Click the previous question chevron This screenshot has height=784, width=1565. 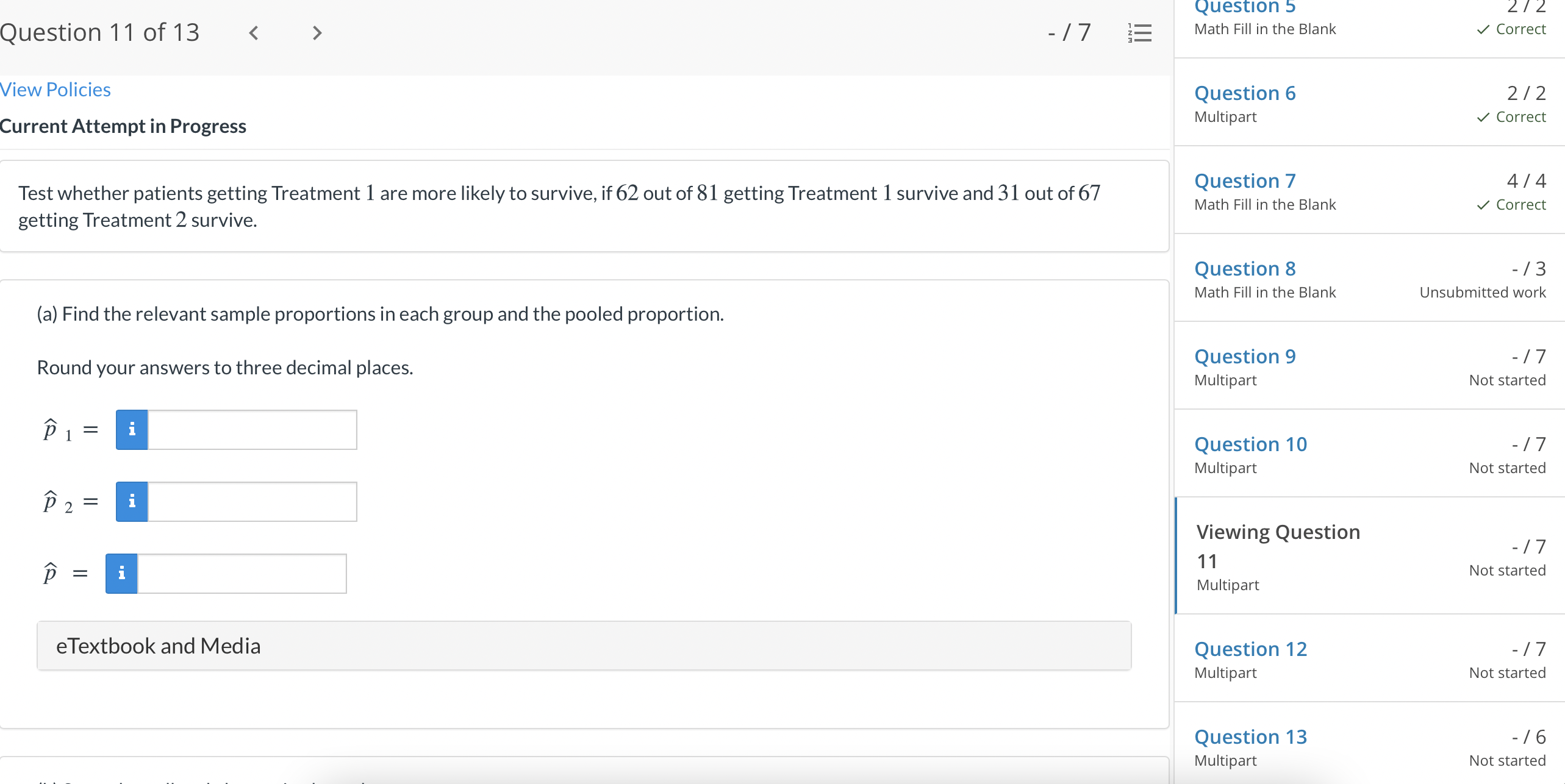(x=254, y=33)
